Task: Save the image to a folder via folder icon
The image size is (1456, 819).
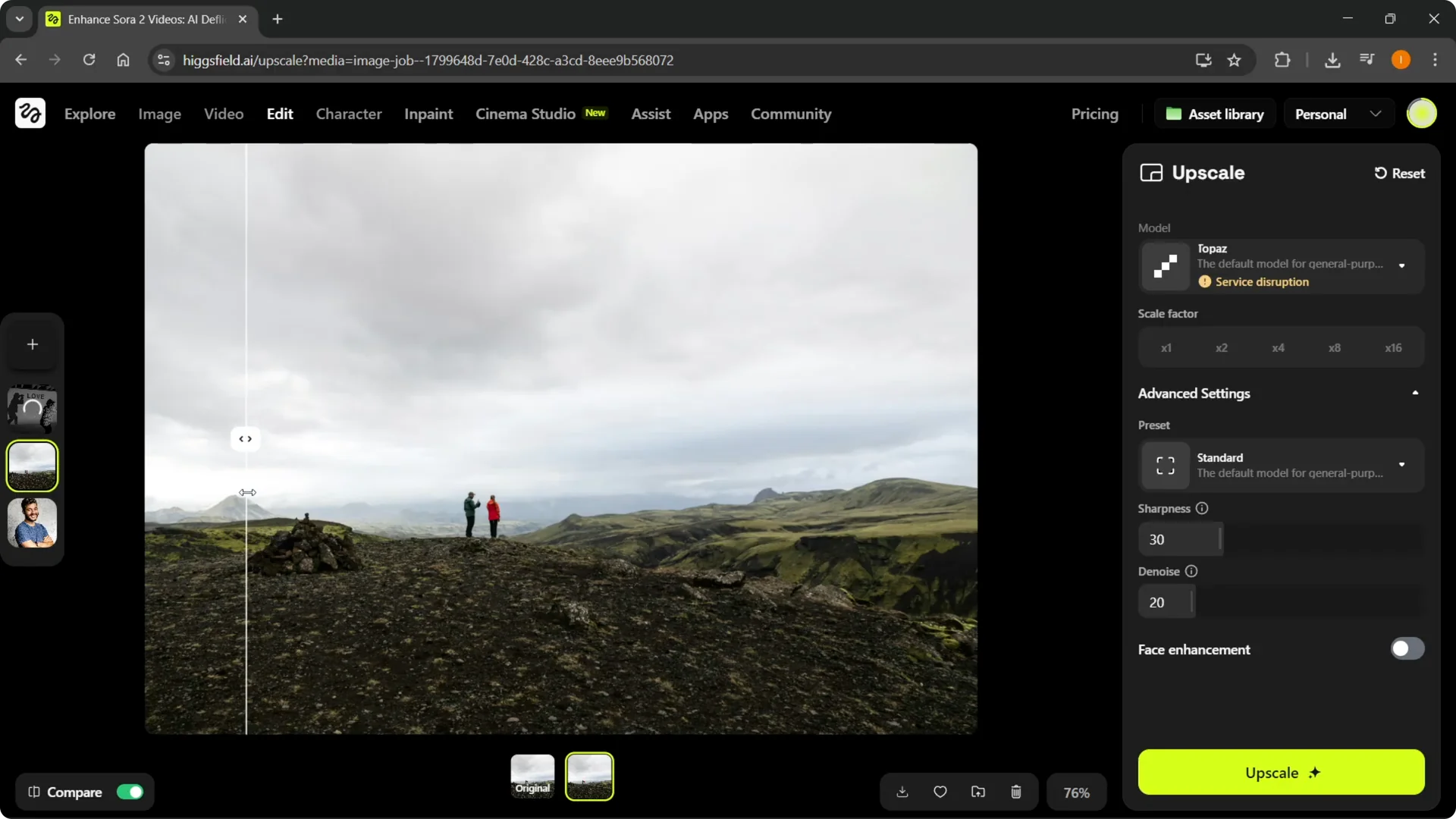Action: point(977,792)
